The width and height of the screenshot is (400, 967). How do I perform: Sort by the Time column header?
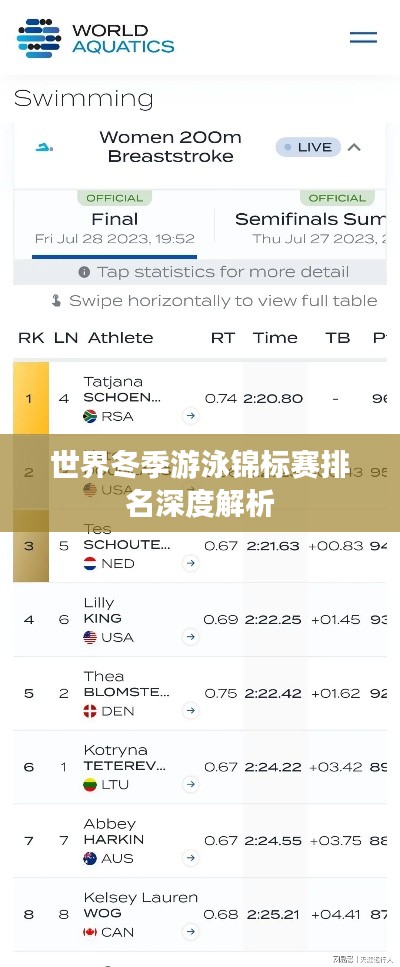pyautogui.click(x=275, y=338)
